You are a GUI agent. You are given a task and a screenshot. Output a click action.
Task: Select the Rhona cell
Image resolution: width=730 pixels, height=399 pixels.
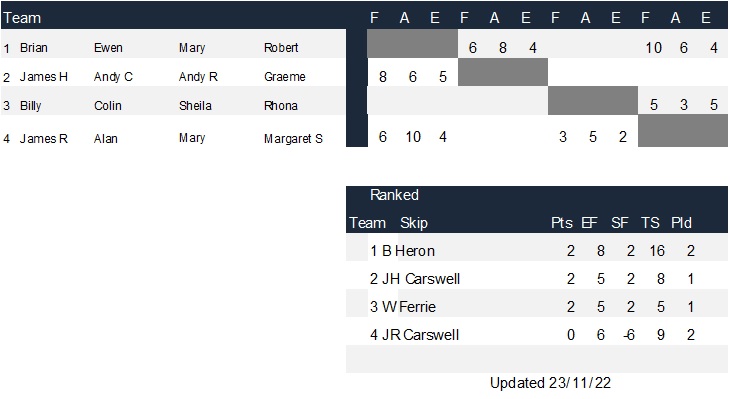coord(280,106)
